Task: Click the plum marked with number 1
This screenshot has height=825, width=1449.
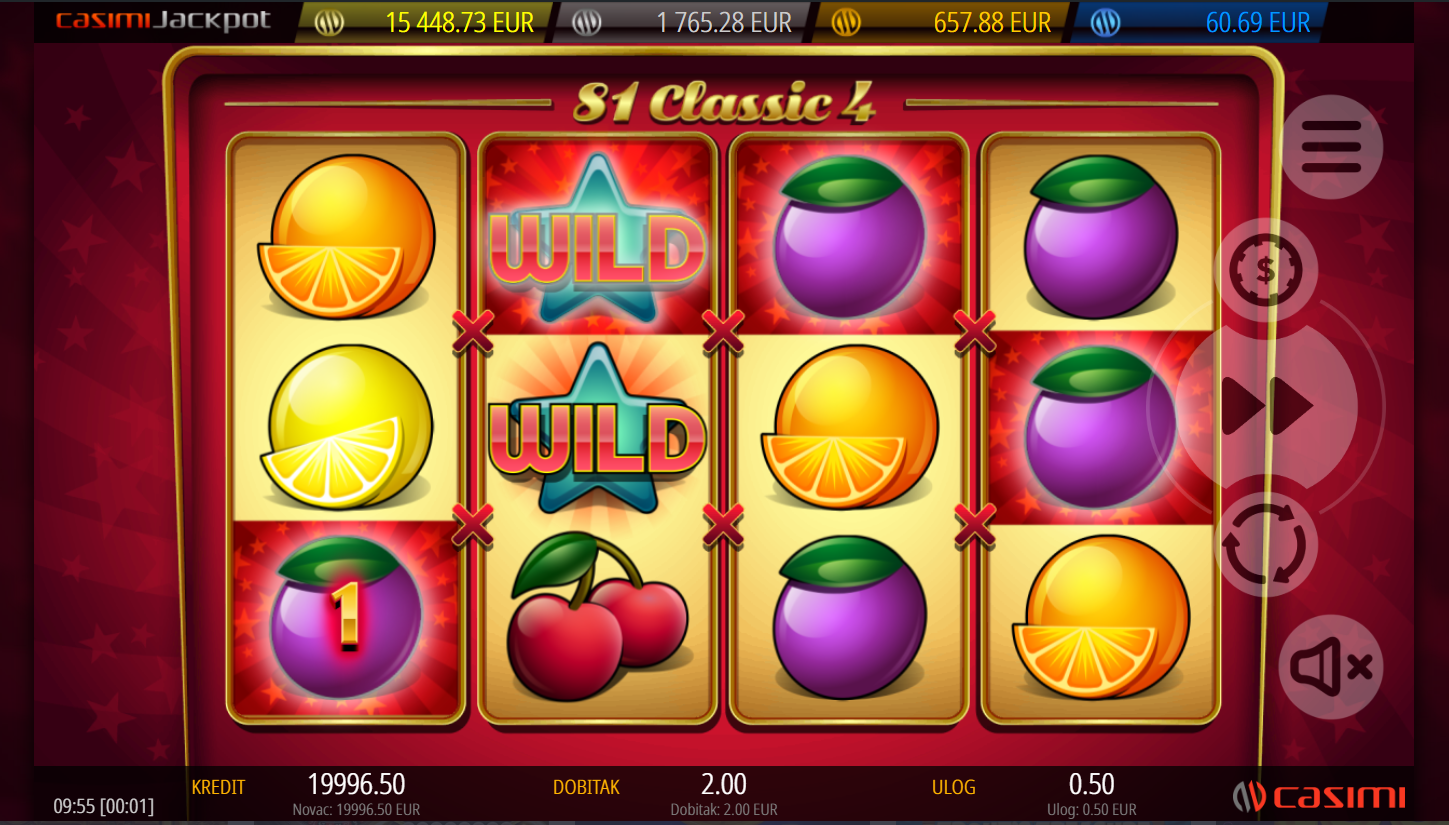Action: [346, 616]
